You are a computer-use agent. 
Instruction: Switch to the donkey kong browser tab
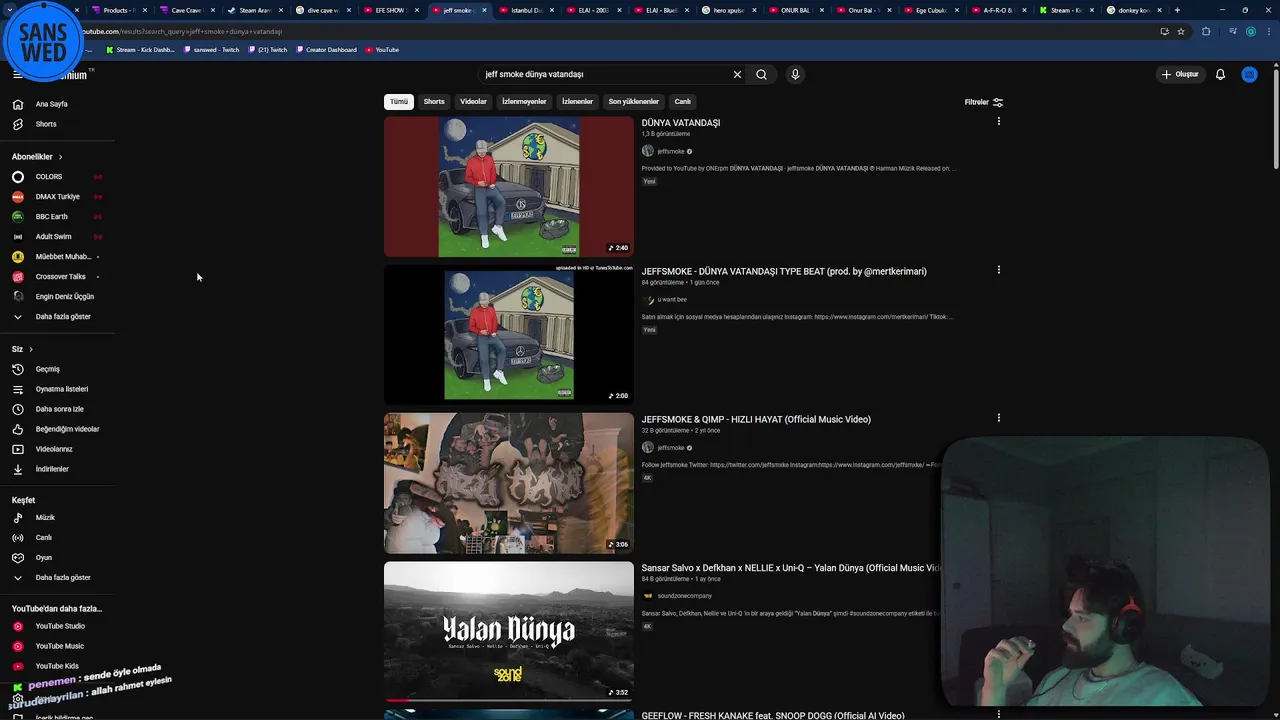pos(1132,10)
